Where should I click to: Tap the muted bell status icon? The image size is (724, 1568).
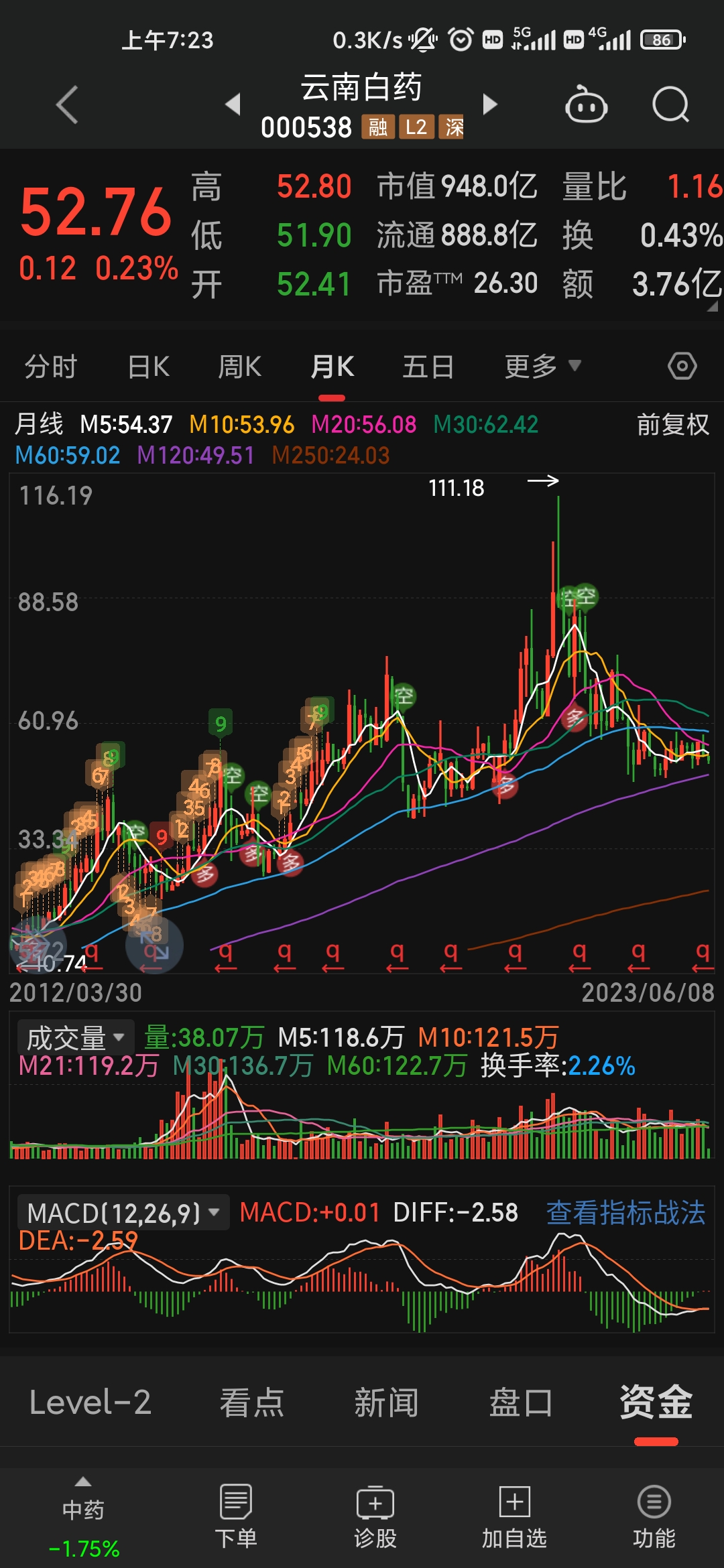coord(423,40)
